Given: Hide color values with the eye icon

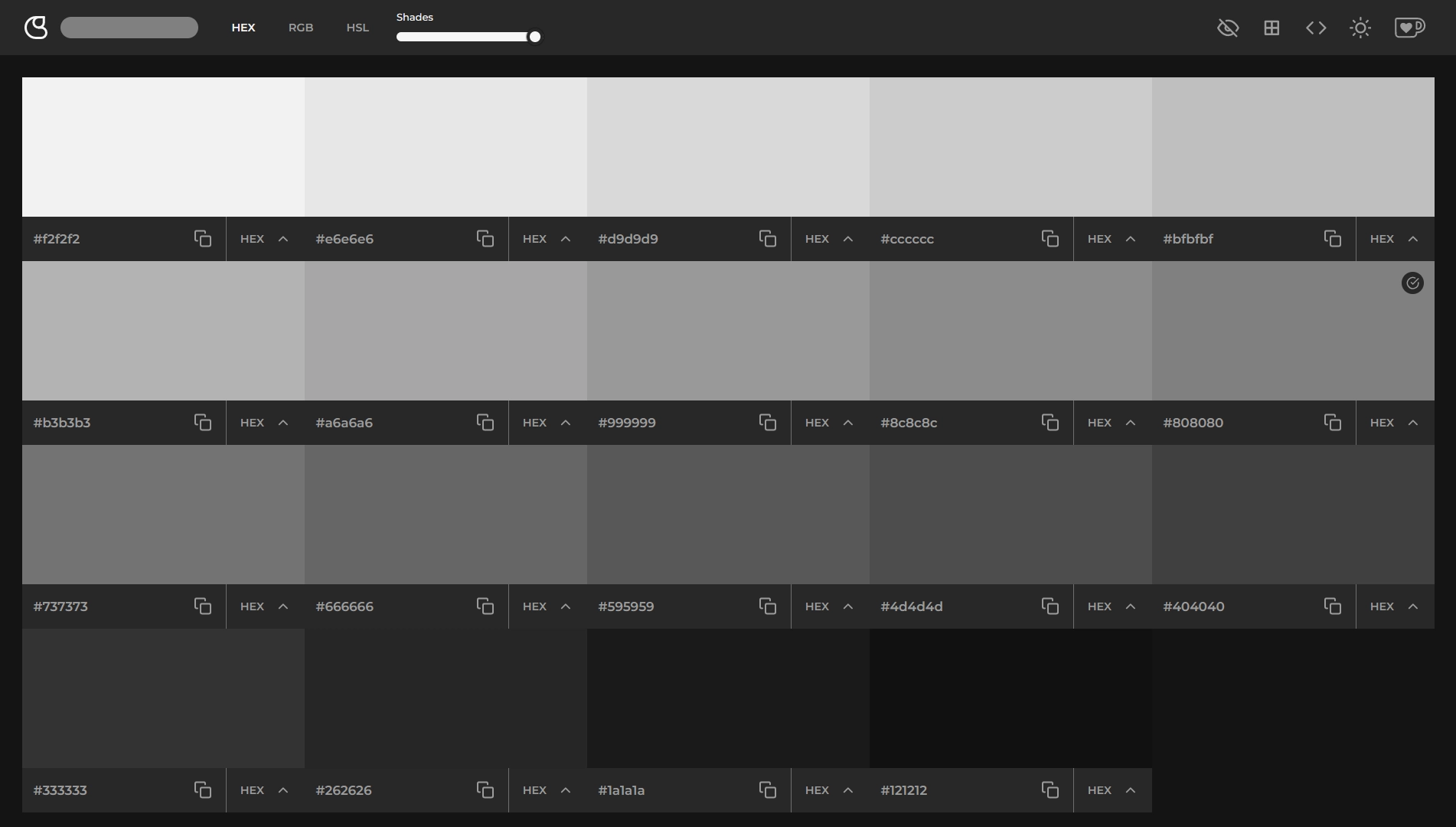Looking at the screenshot, I should click(x=1227, y=28).
